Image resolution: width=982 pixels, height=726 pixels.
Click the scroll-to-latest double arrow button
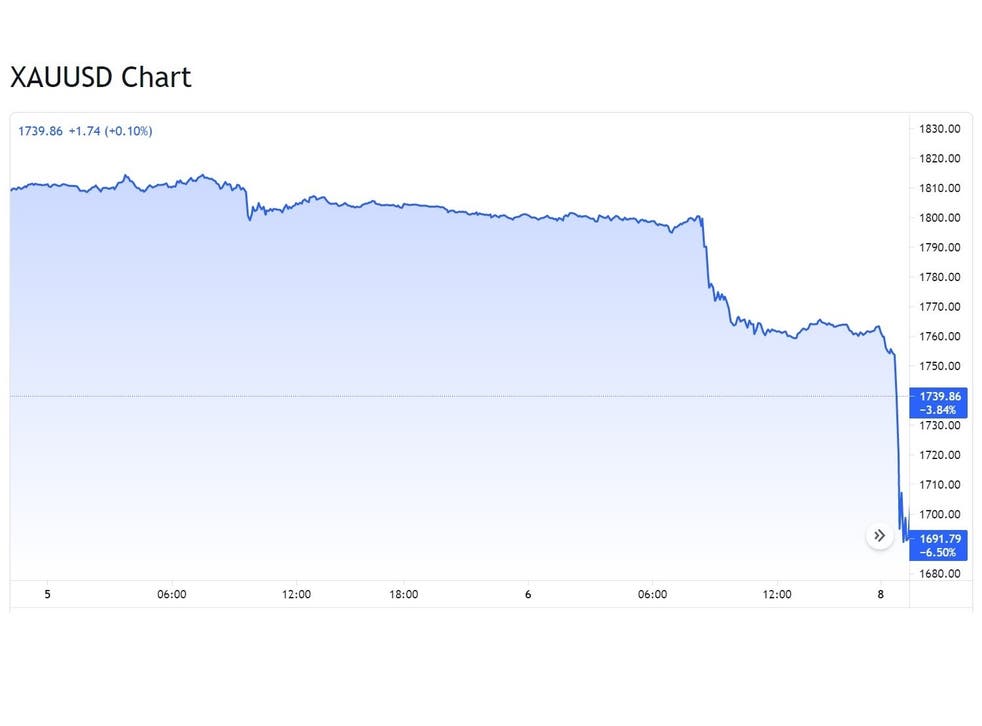click(x=879, y=536)
